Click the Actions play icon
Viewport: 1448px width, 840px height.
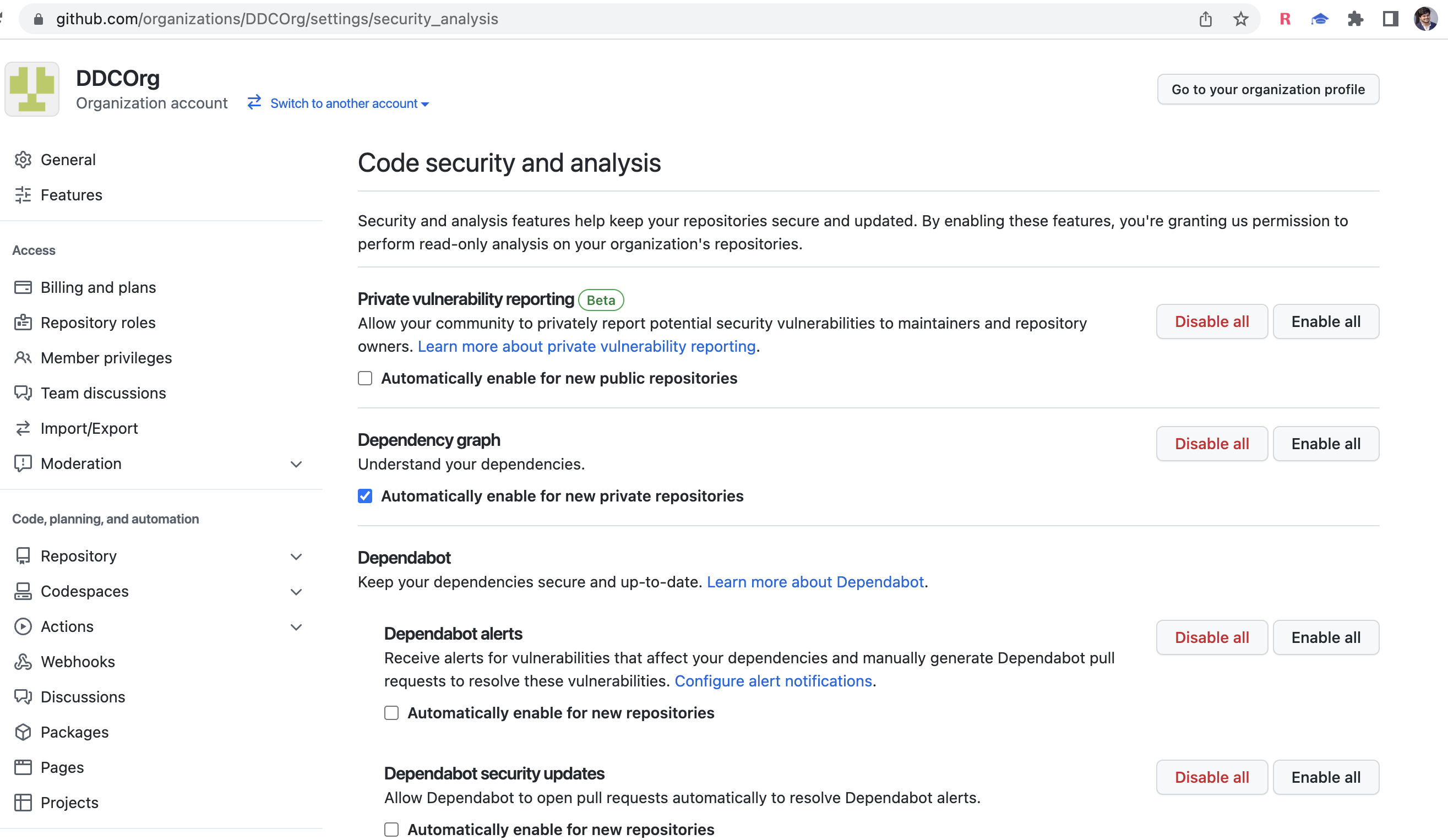click(x=23, y=626)
